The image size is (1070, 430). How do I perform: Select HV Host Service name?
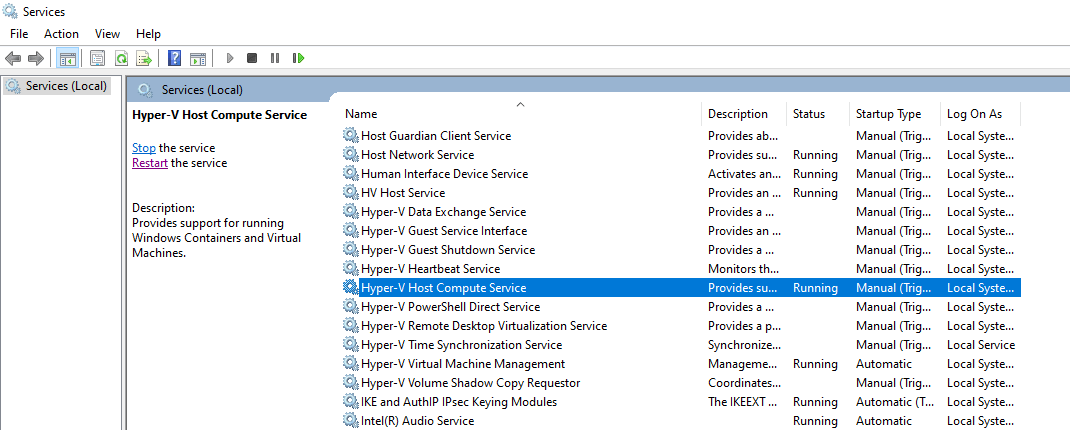click(x=403, y=192)
